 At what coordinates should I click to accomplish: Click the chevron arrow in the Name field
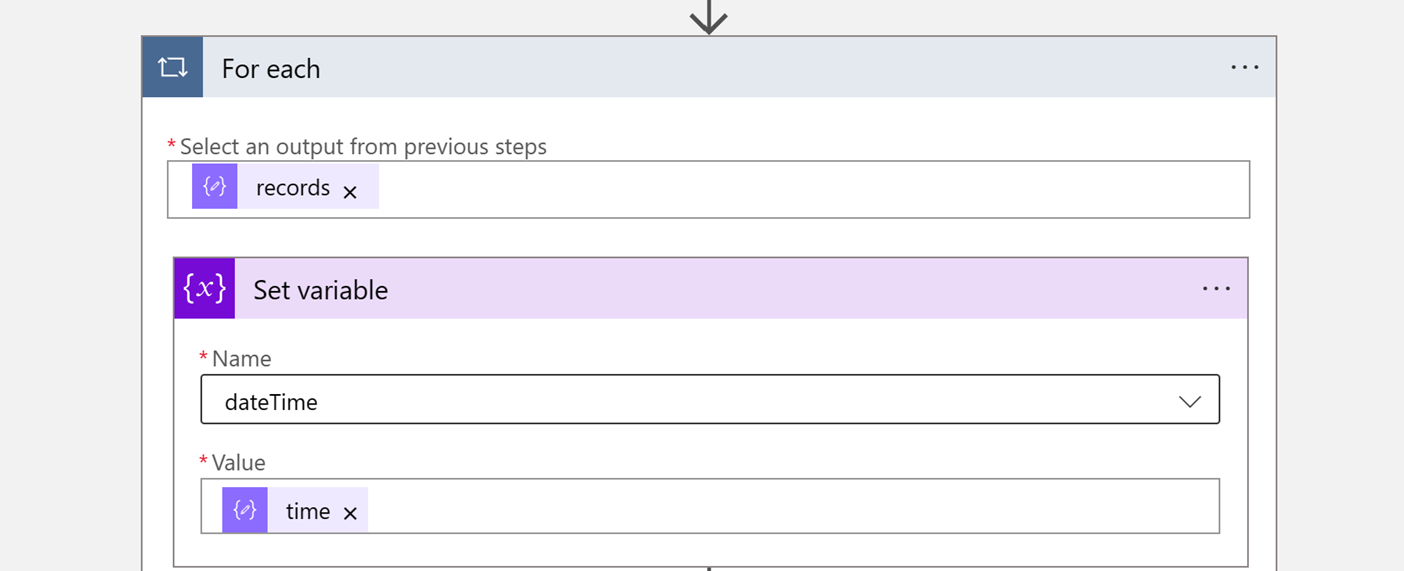tap(1189, 401)
